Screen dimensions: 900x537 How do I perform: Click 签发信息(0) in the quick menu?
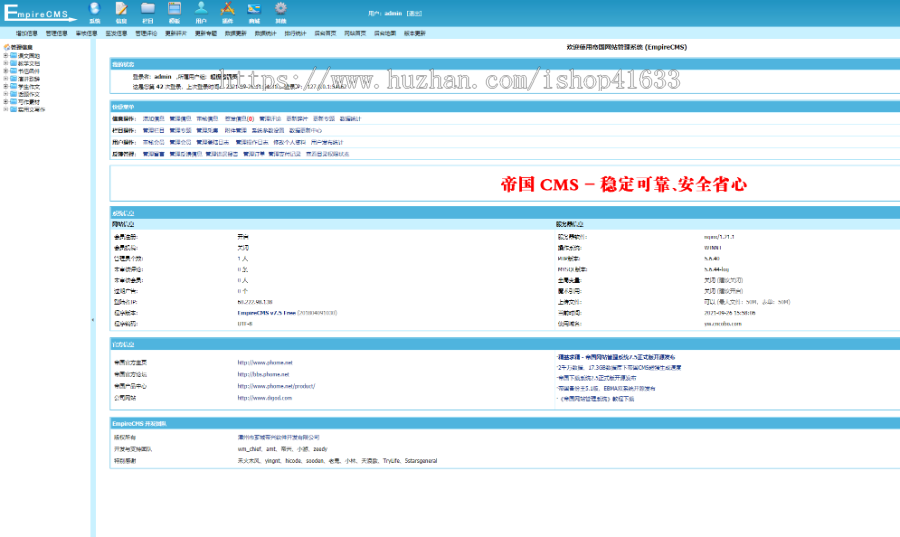tap(239, 119)
